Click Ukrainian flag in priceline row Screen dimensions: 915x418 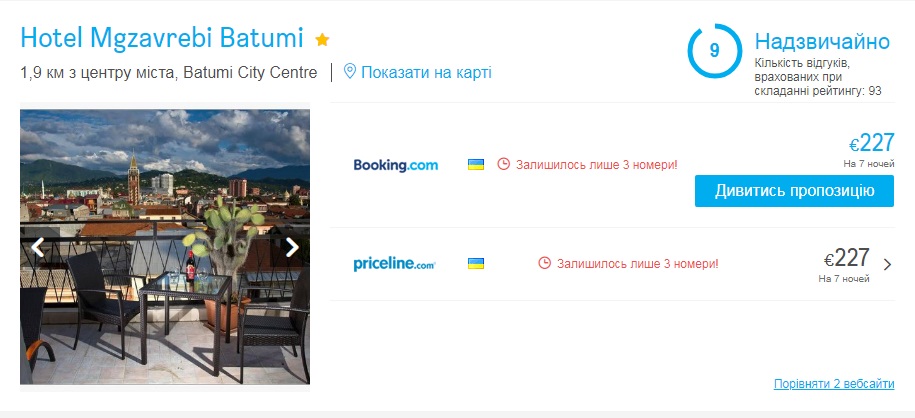click(x=476, y=264)
